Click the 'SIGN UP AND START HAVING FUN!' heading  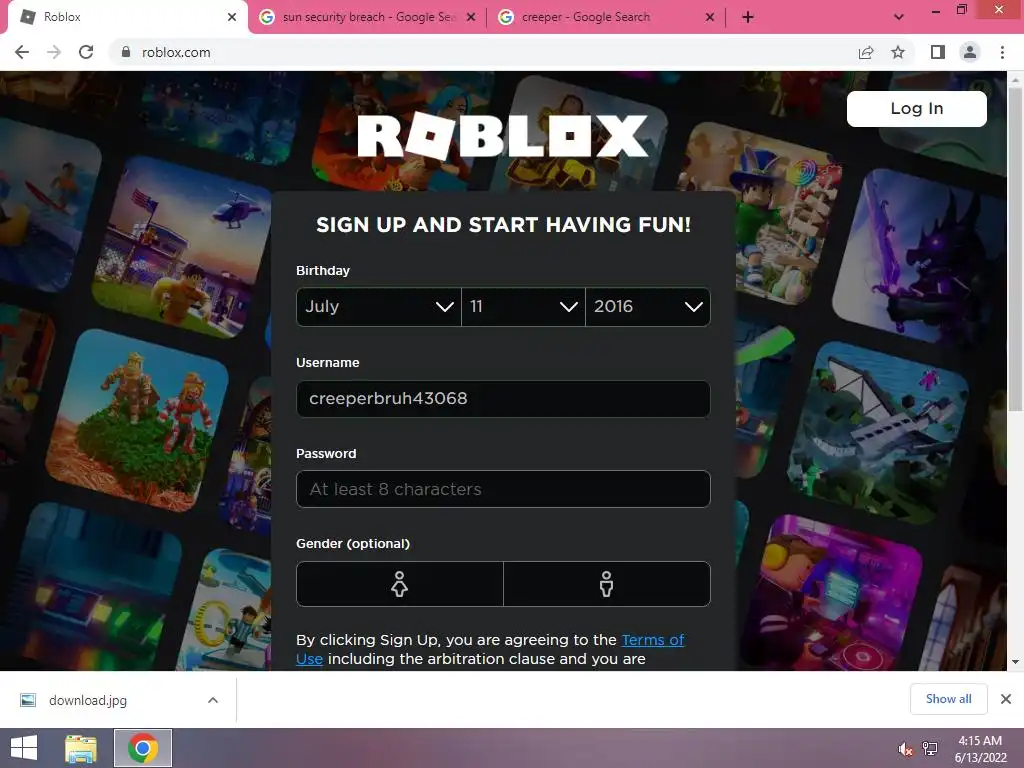pos(503,225)
